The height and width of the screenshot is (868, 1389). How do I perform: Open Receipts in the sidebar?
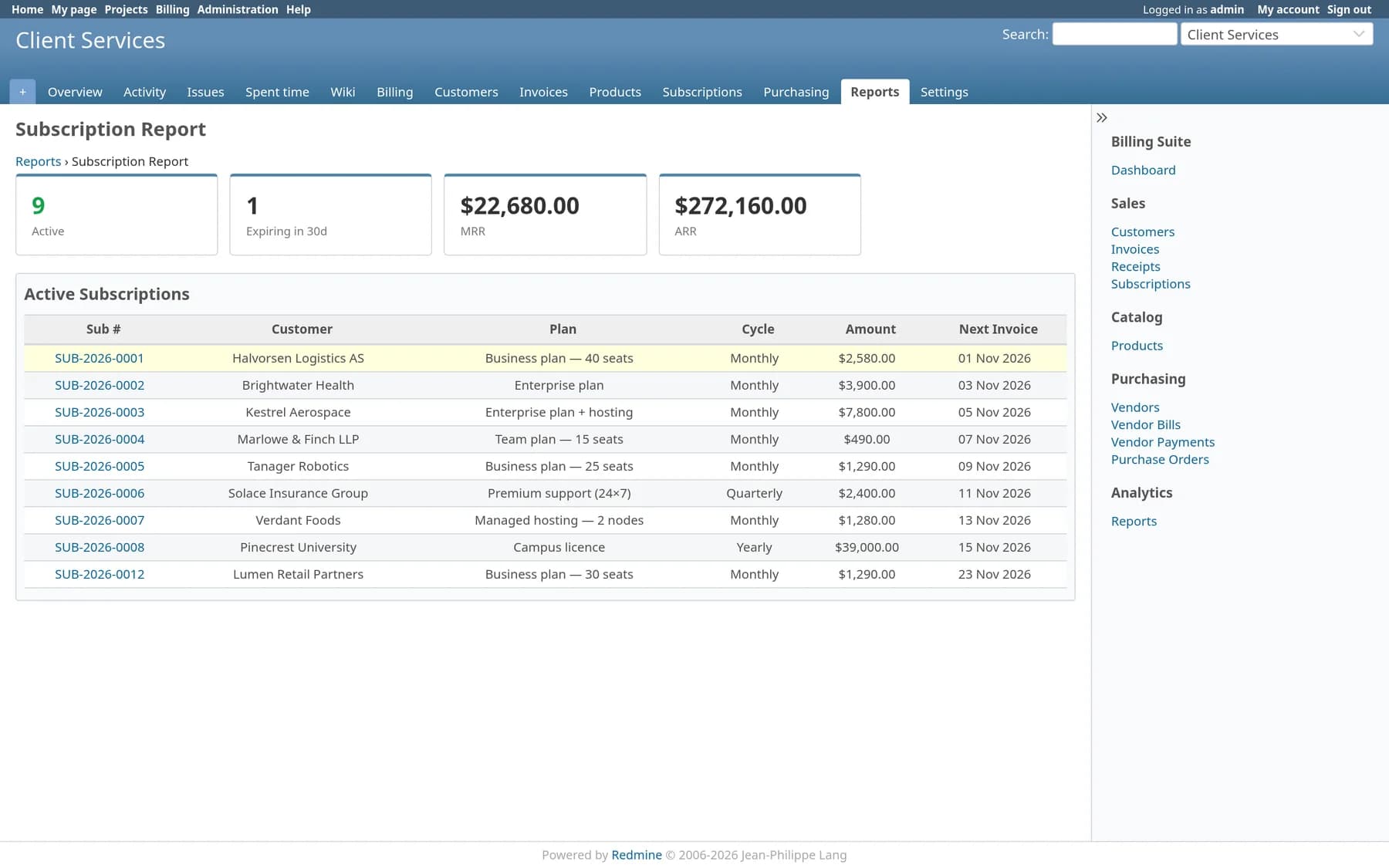[1135, 266]
